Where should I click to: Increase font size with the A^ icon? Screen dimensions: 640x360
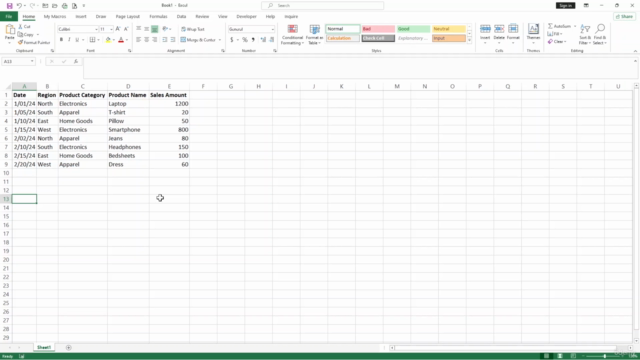pos(118,29)
